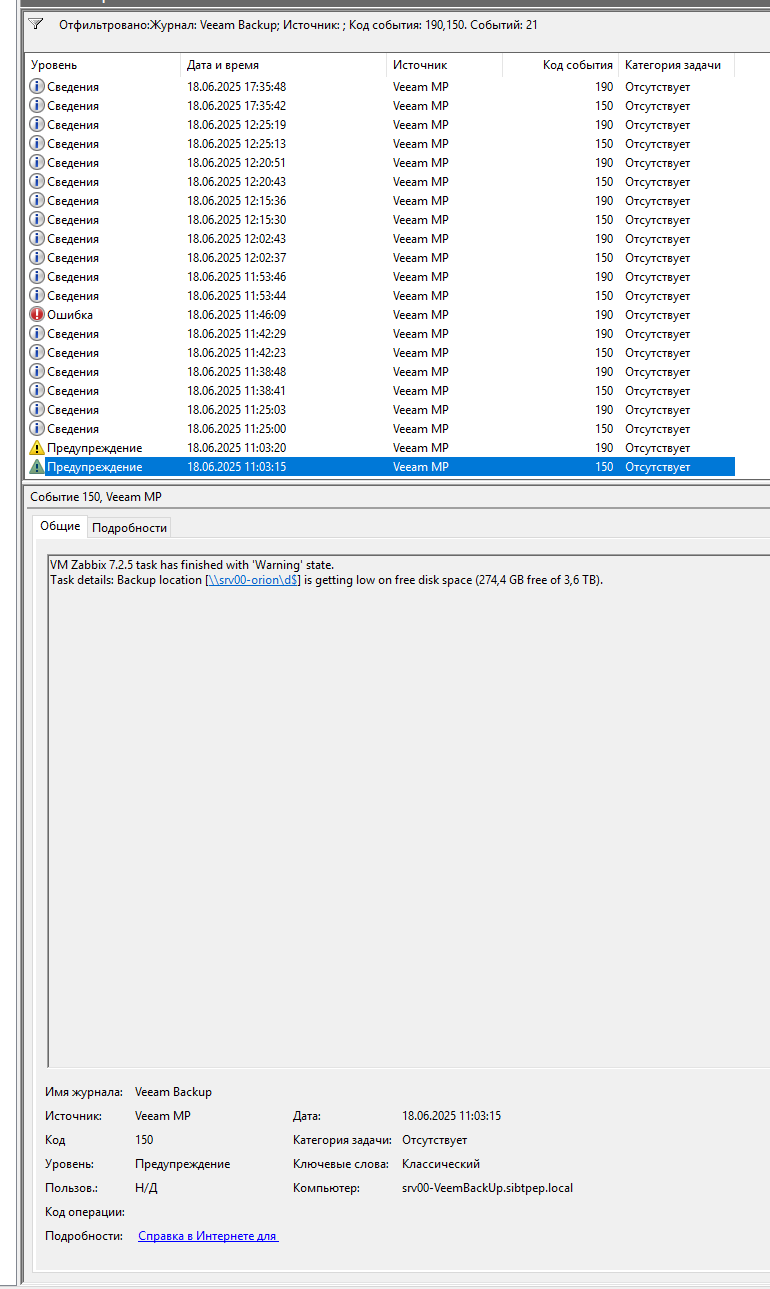Select date cell 18.06.2025 17:35:48
770x1289 pixels.
[x=236, y=87]
